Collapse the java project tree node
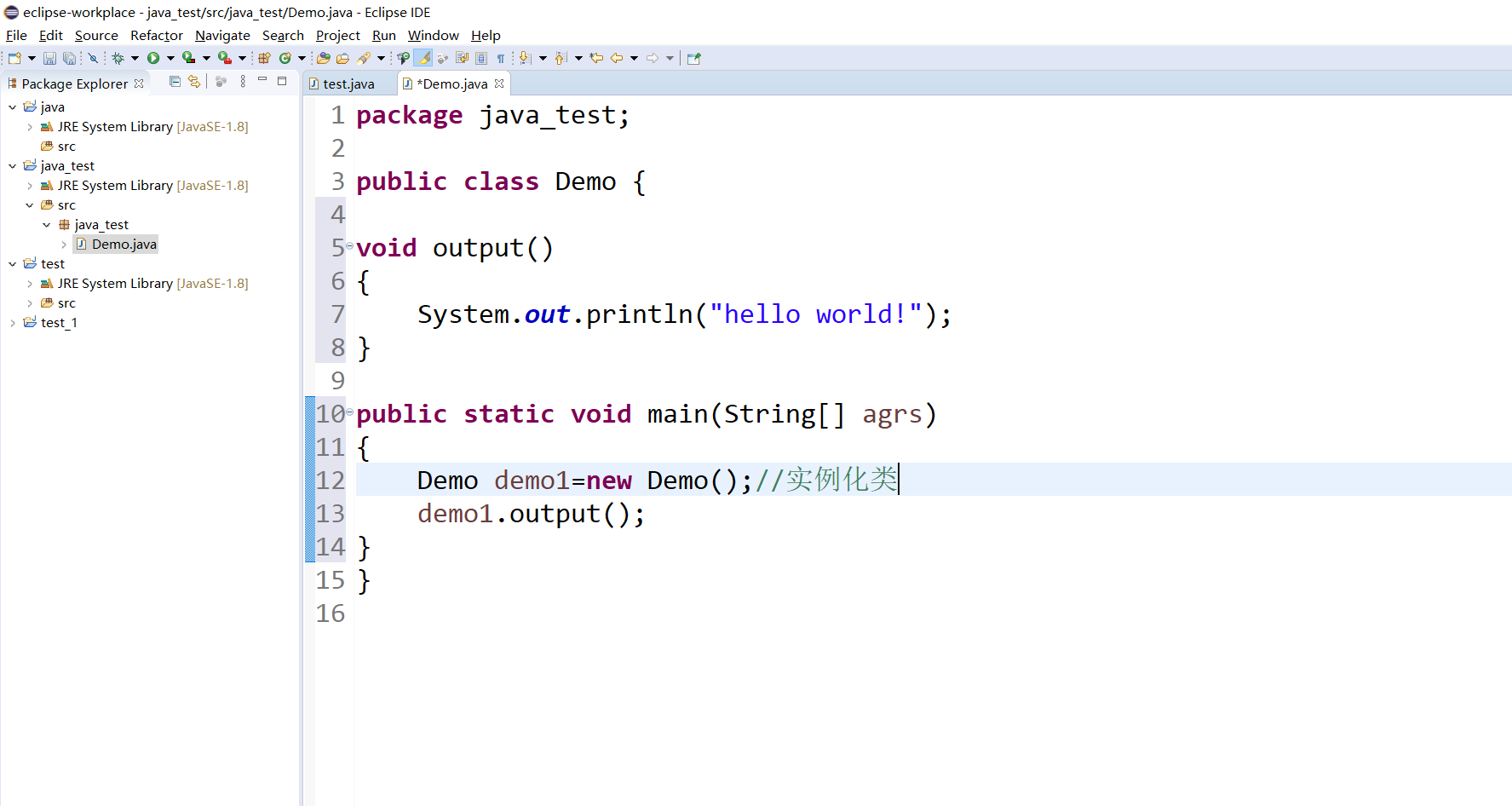The height and width of the screenshot is (806, 1512). tap(13, 107)
